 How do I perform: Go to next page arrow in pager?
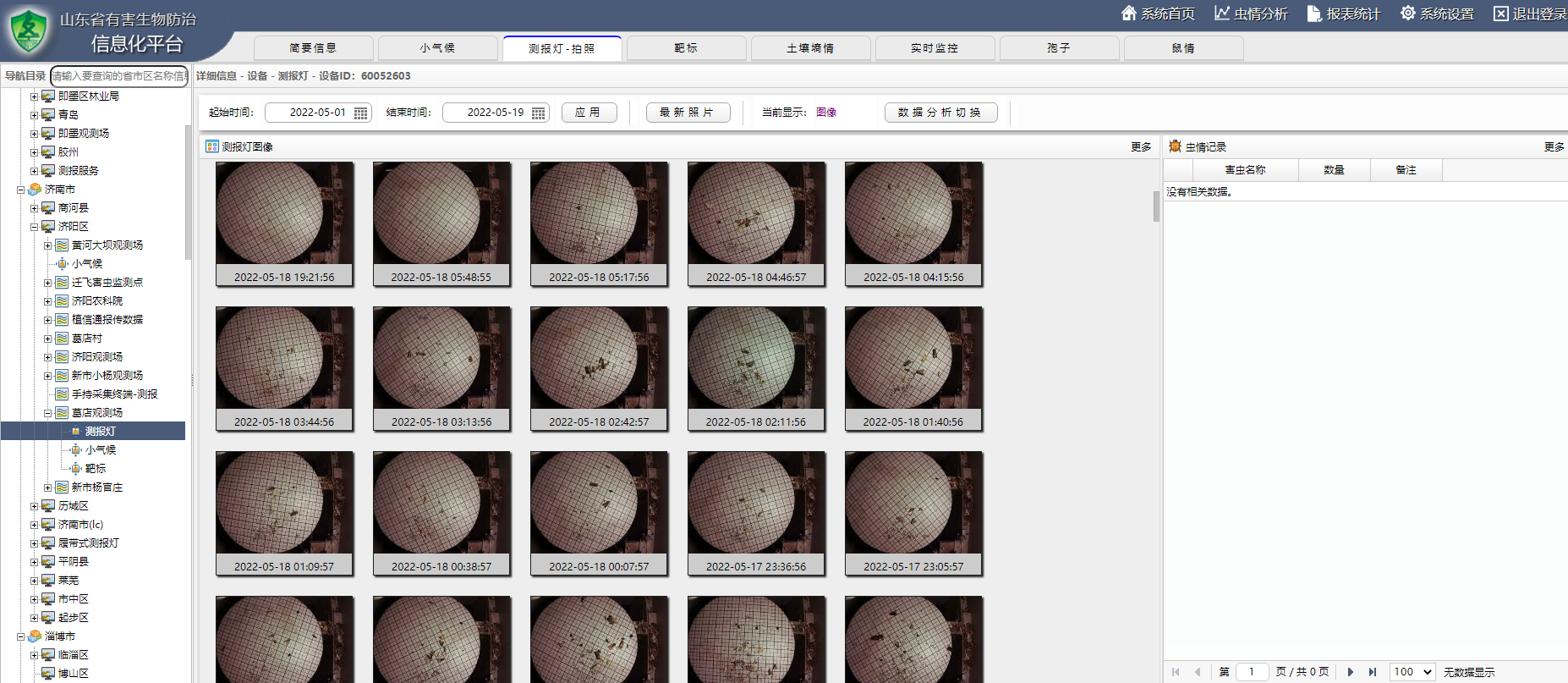[x=1350, y=672]
